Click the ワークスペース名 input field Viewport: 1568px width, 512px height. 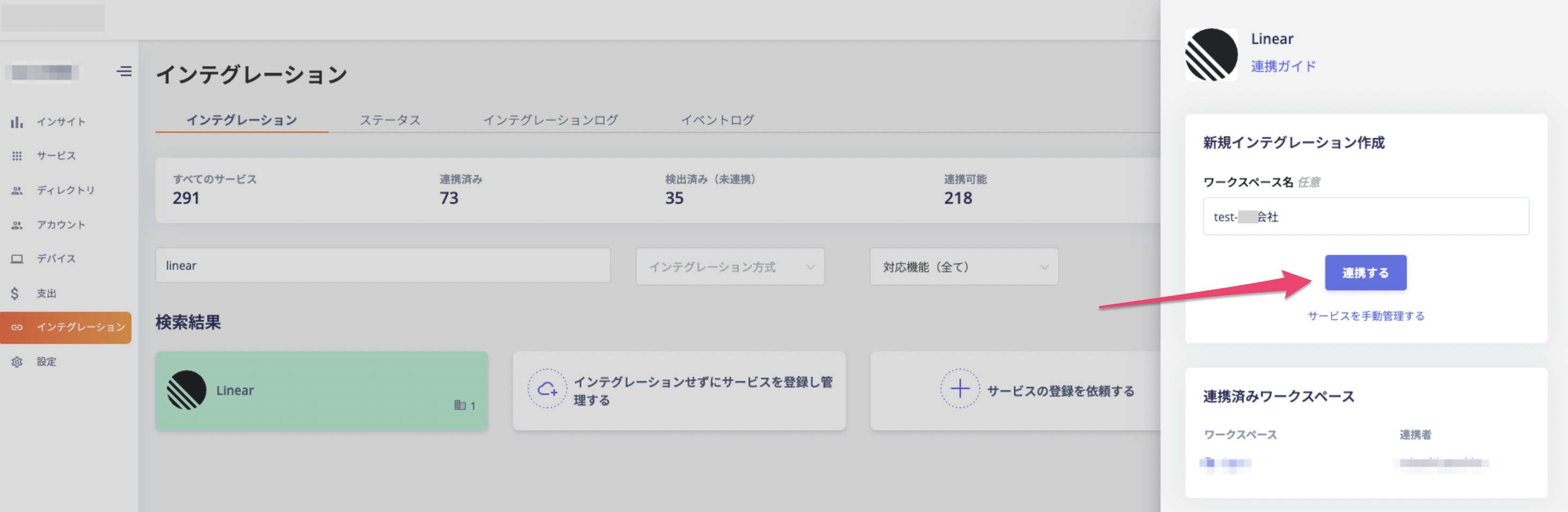(1365, 216)
